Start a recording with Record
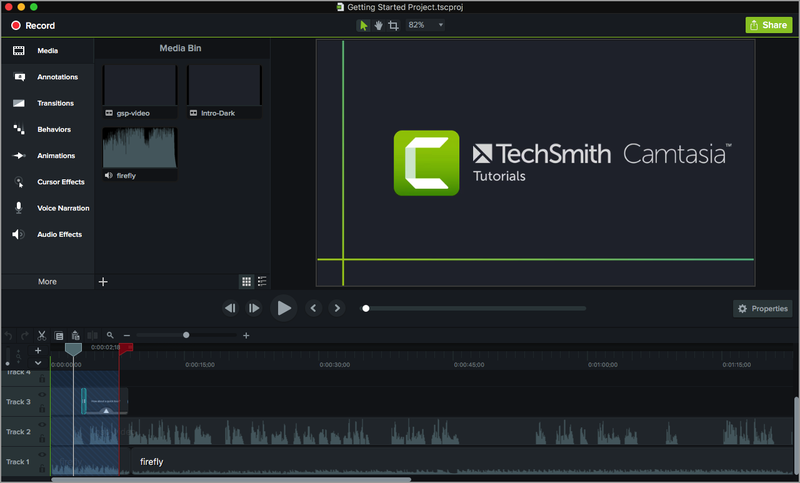 (x=33, y=26)
